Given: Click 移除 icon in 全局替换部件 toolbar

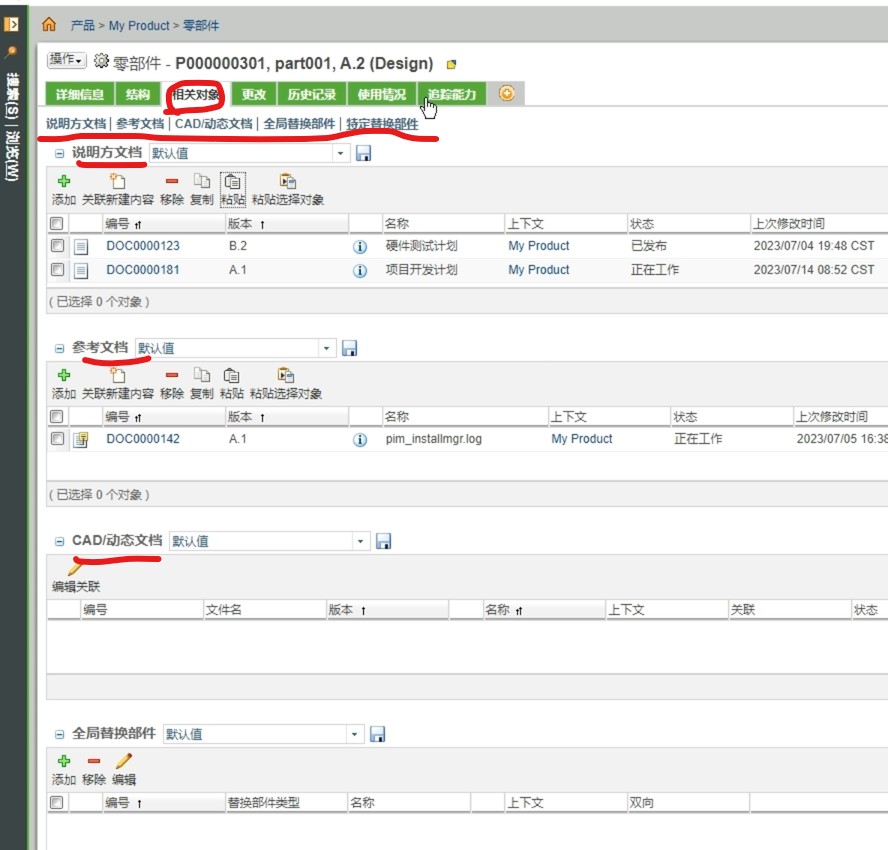Looking at the screenshot, I should 94,761.
